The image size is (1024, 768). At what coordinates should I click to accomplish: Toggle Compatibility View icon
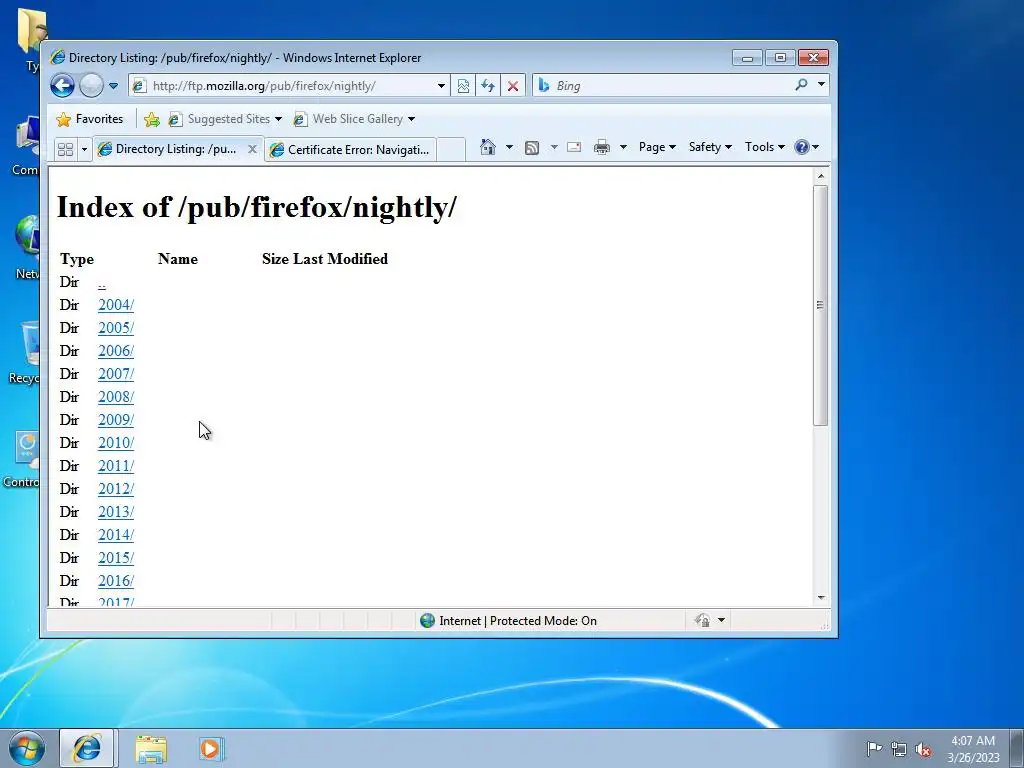pyautogui.click(x=463, y=86)
